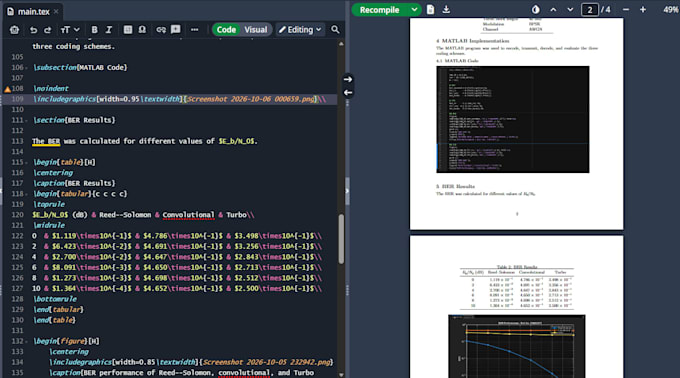This screenshot has width=680, height=378.
Task: View compile logs and output files
Action: (430, 10)
